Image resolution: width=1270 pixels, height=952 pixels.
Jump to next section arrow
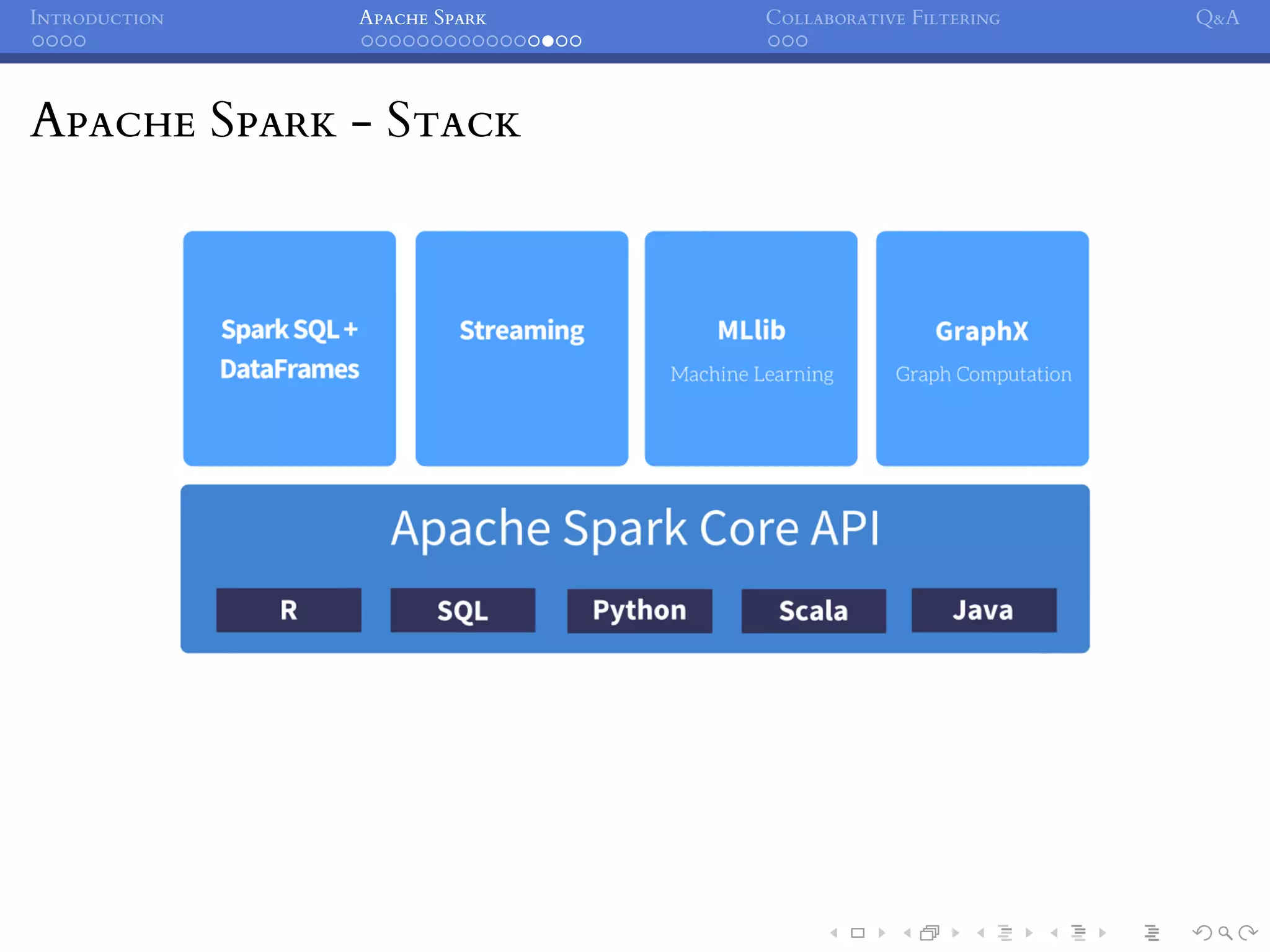[x=1103, y=932]
